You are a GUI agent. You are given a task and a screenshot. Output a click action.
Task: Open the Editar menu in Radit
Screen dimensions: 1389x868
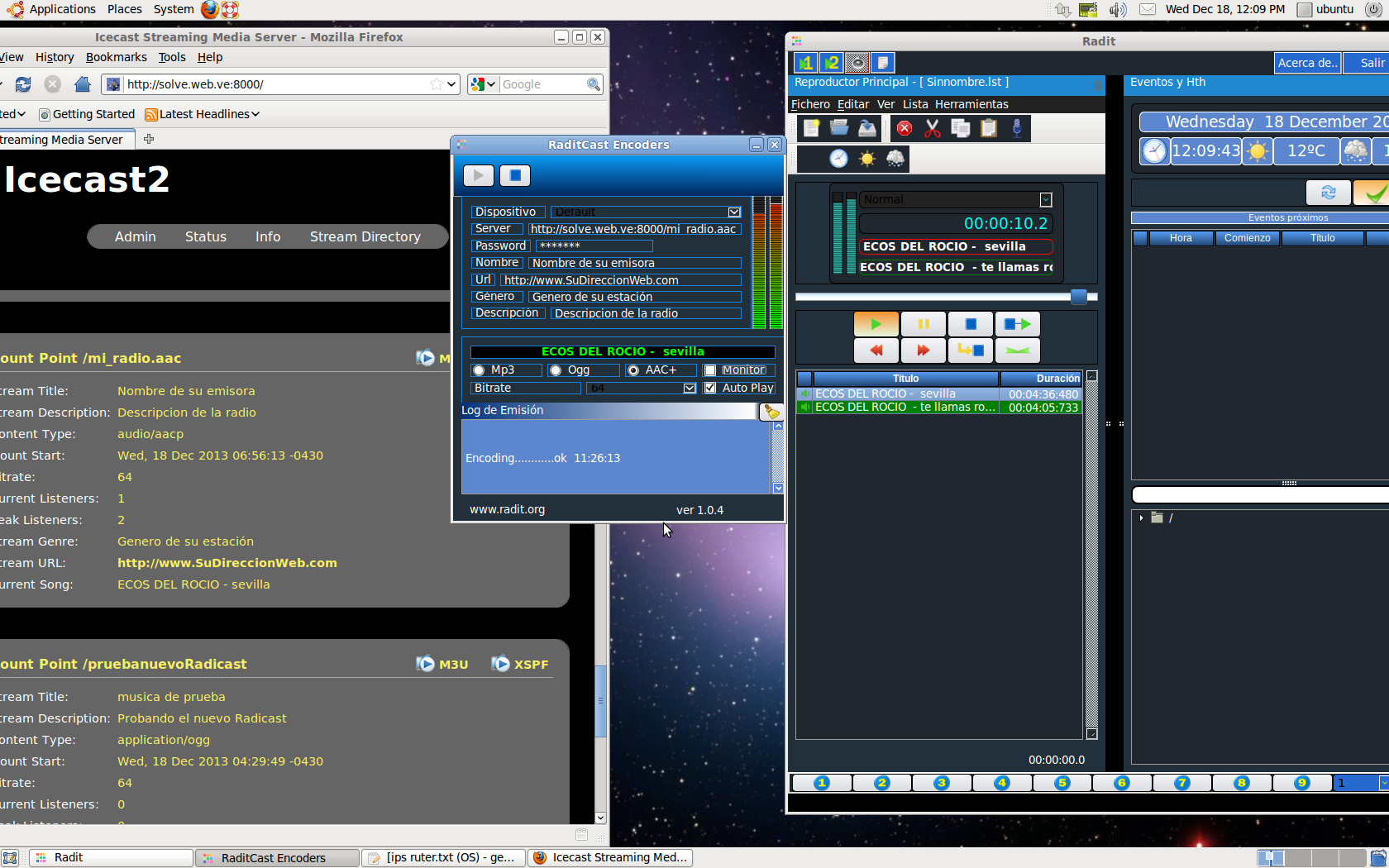tap(853, 104)
